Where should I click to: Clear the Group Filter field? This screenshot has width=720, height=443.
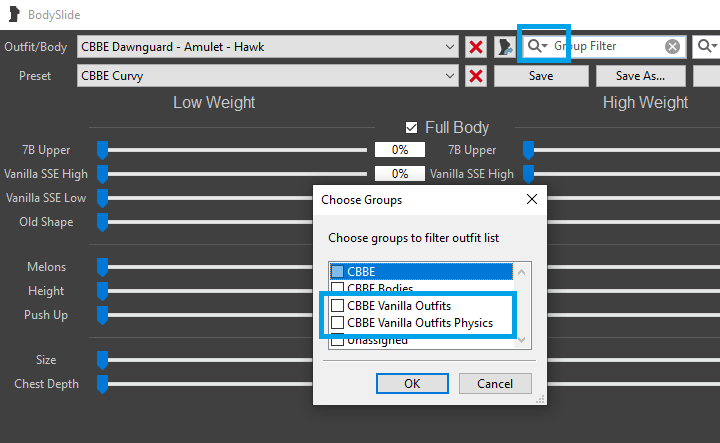(672, 46)
